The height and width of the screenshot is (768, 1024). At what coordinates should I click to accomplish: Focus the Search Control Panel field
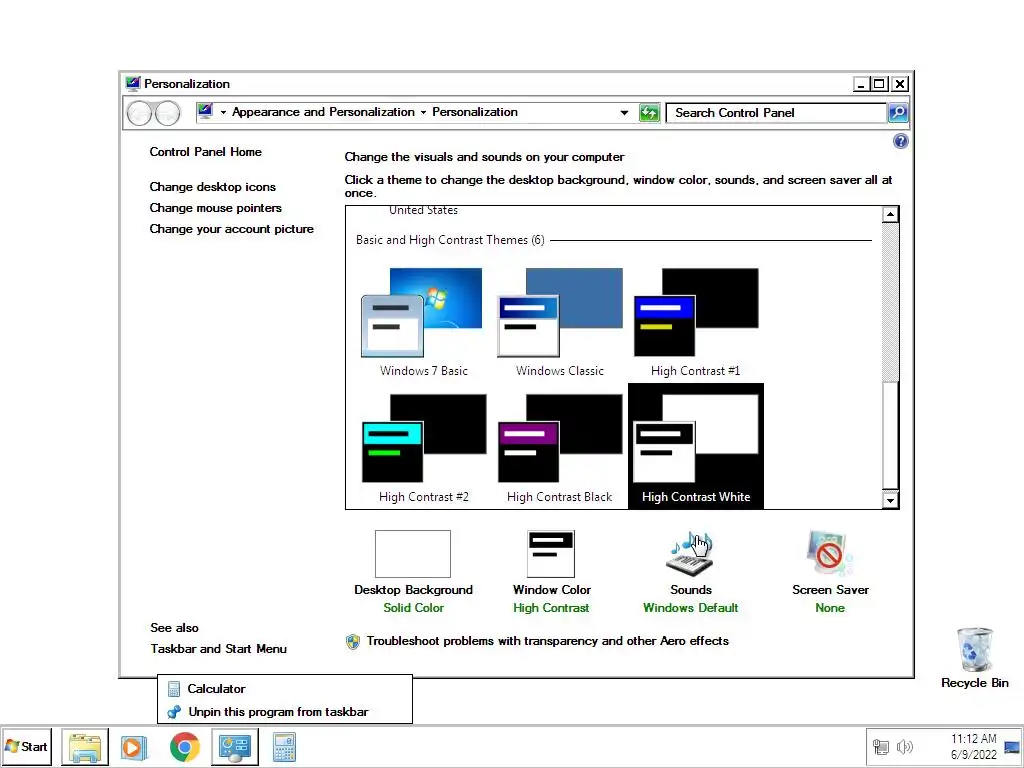(x=776, y=112)
